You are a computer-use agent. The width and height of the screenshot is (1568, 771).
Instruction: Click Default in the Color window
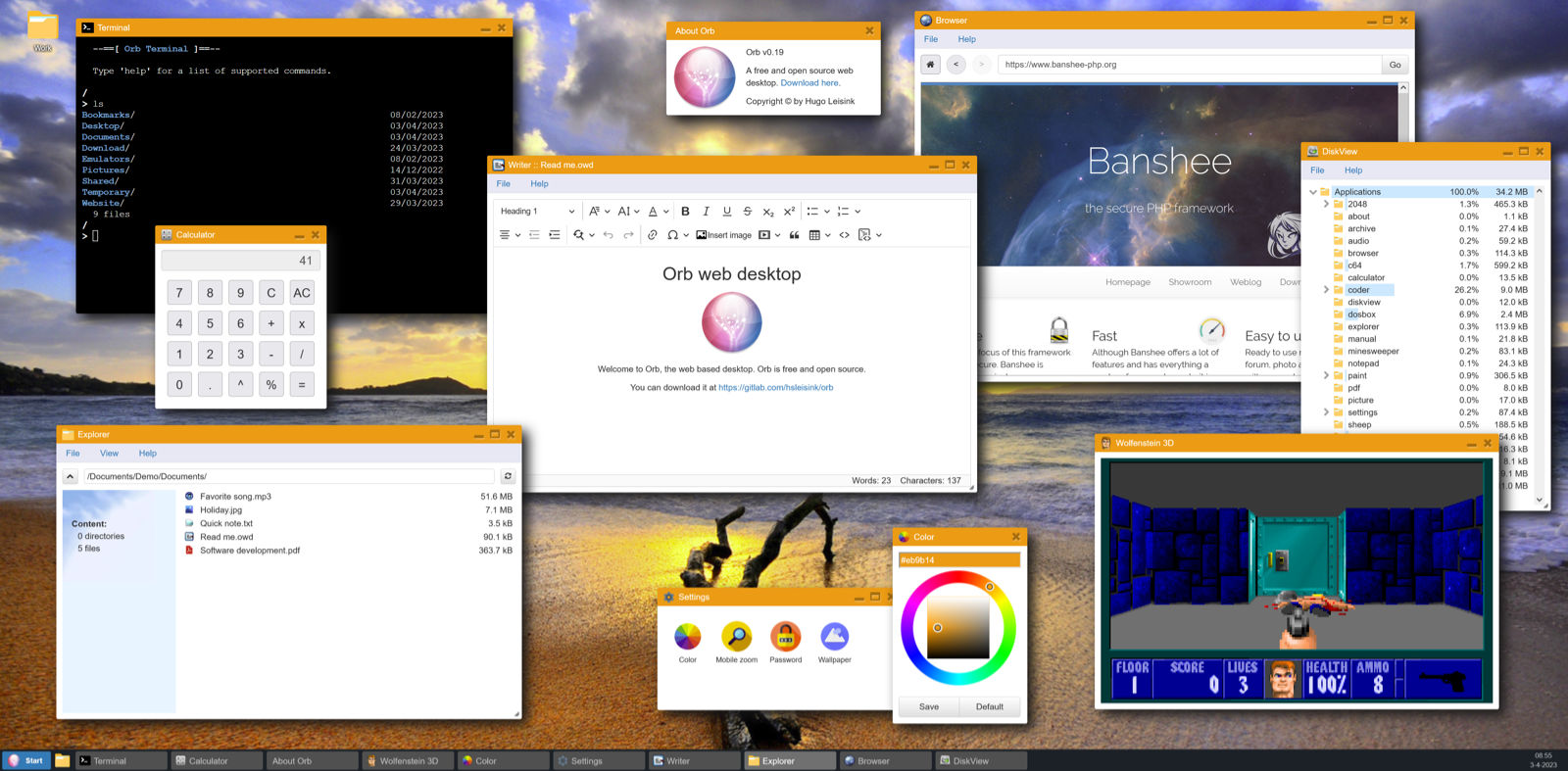990,706
